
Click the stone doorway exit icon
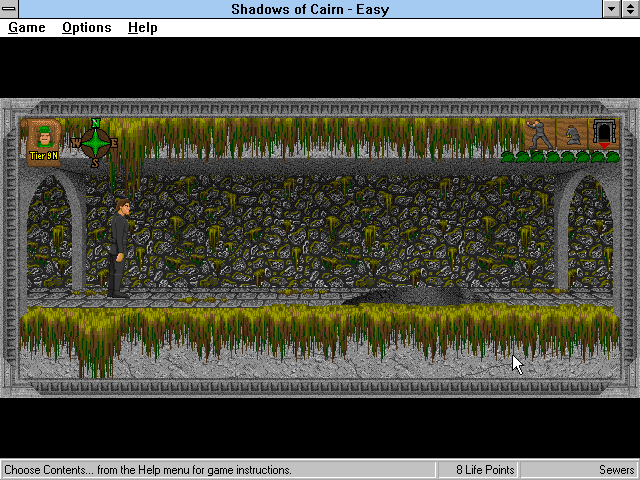(604, 134)
